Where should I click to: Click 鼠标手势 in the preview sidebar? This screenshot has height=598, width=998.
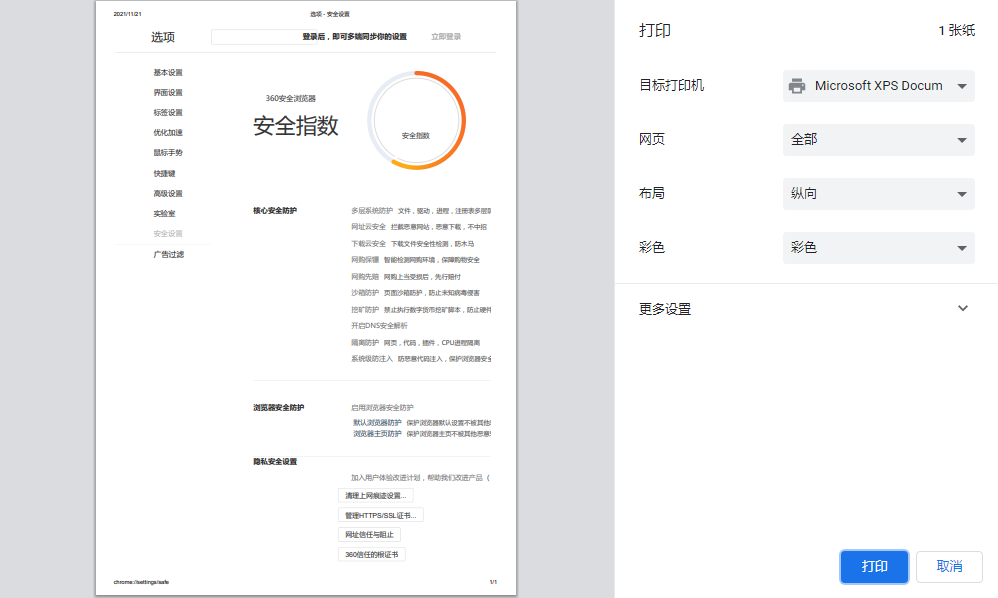[168, 153]
